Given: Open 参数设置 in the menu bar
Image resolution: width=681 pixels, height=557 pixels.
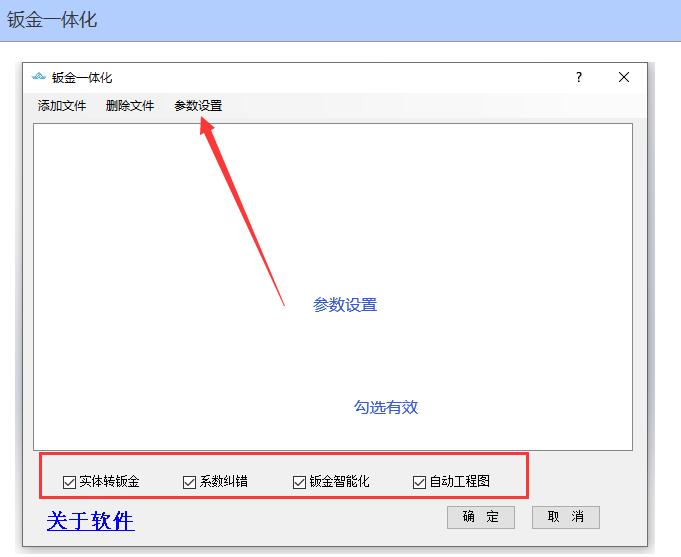Looking at the screenshot, I should point(198,106).
